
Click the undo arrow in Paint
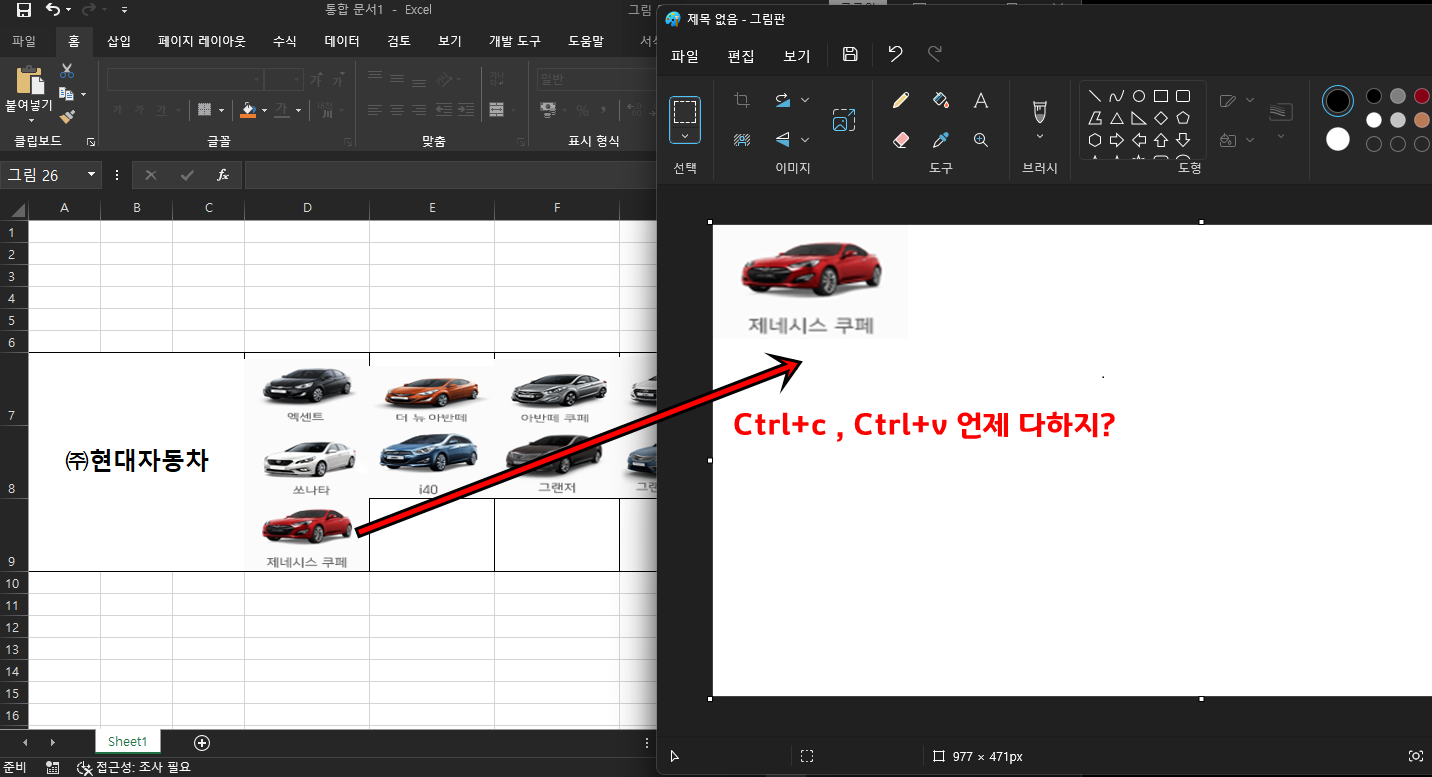coord(896,54)
